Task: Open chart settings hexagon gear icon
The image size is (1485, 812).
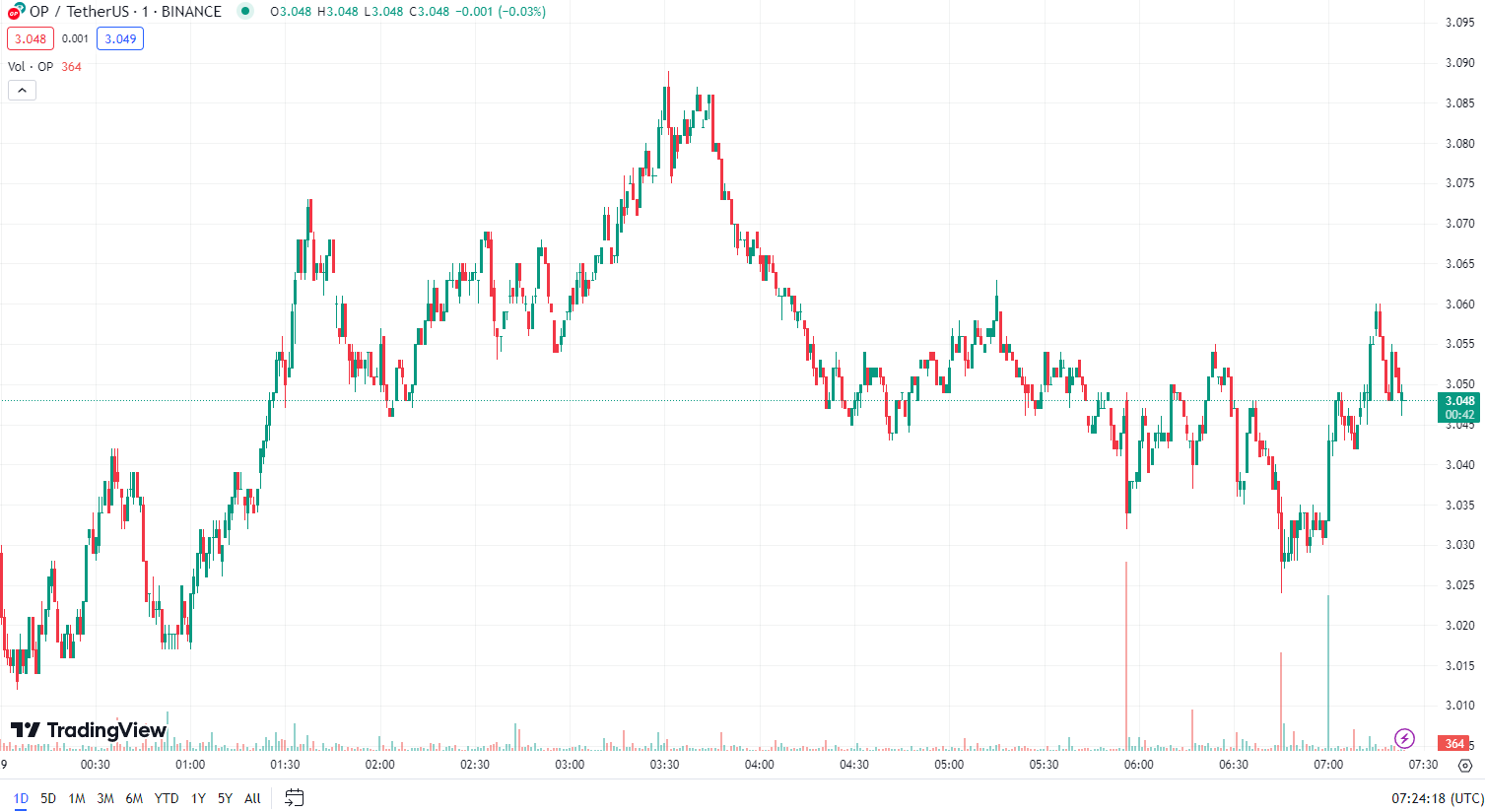Action: [1465, 765]
